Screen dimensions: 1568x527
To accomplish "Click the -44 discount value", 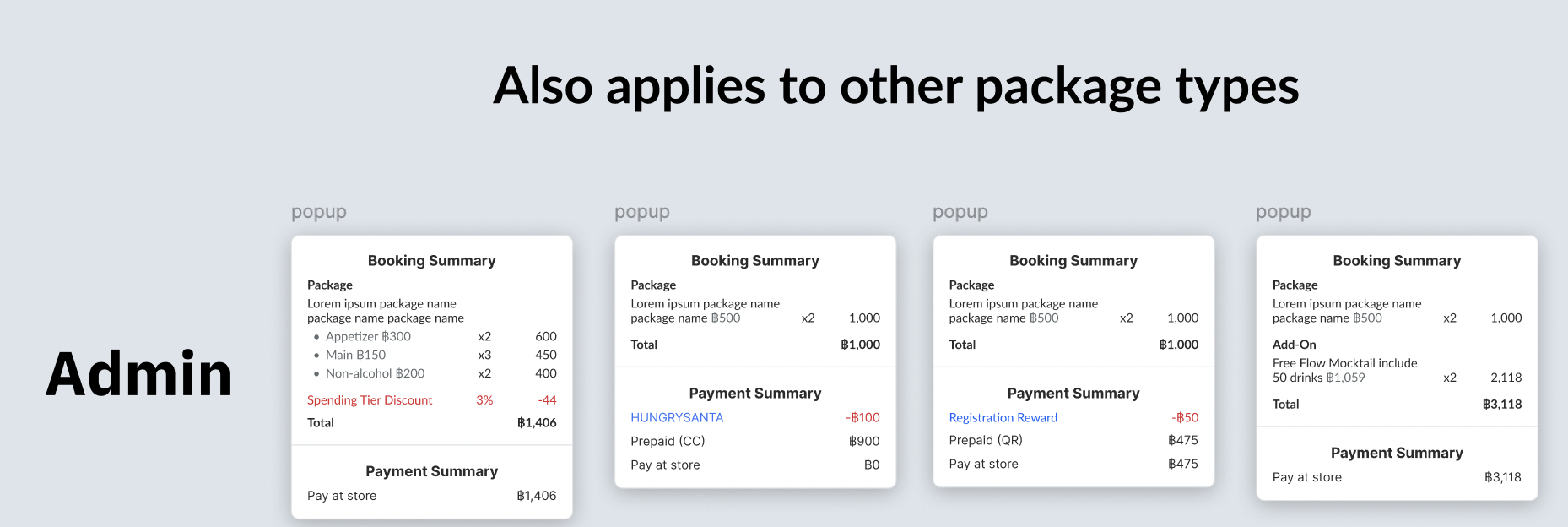I will [x=547, y=400].
